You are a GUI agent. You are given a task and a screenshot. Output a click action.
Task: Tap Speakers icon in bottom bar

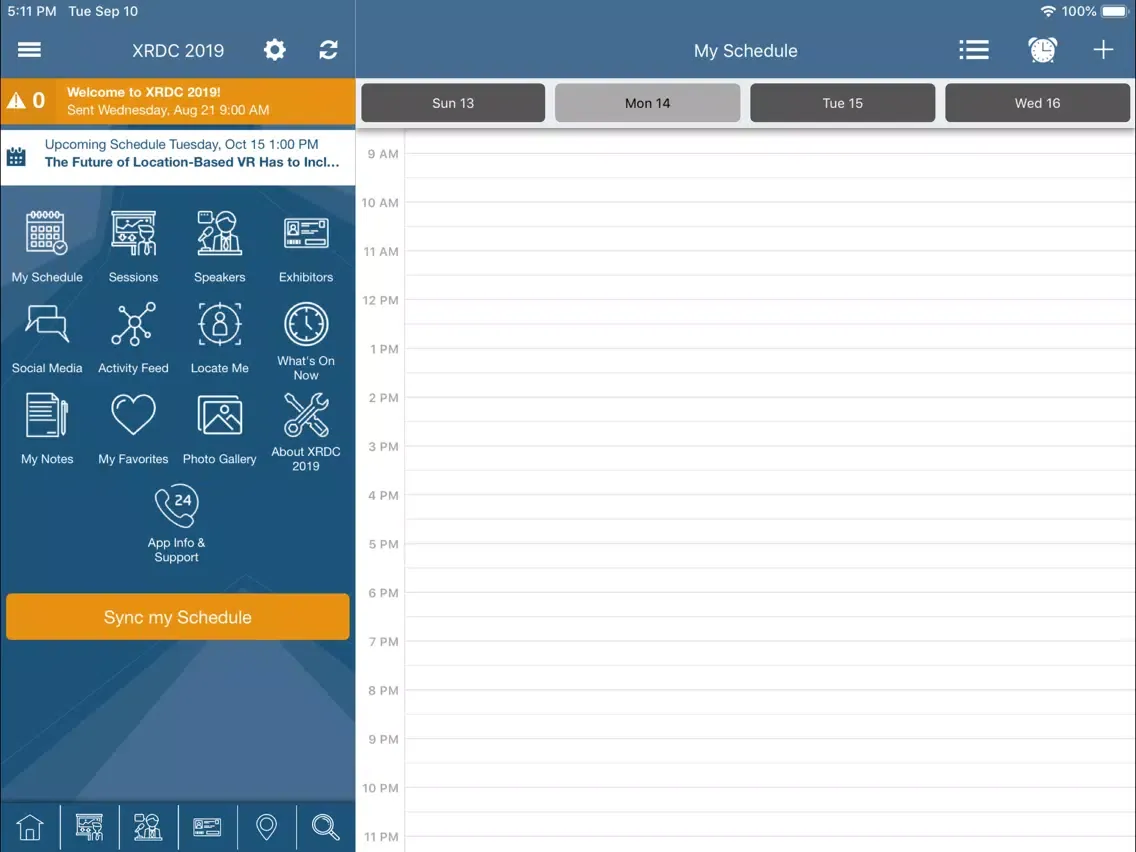tap(148, 827)
